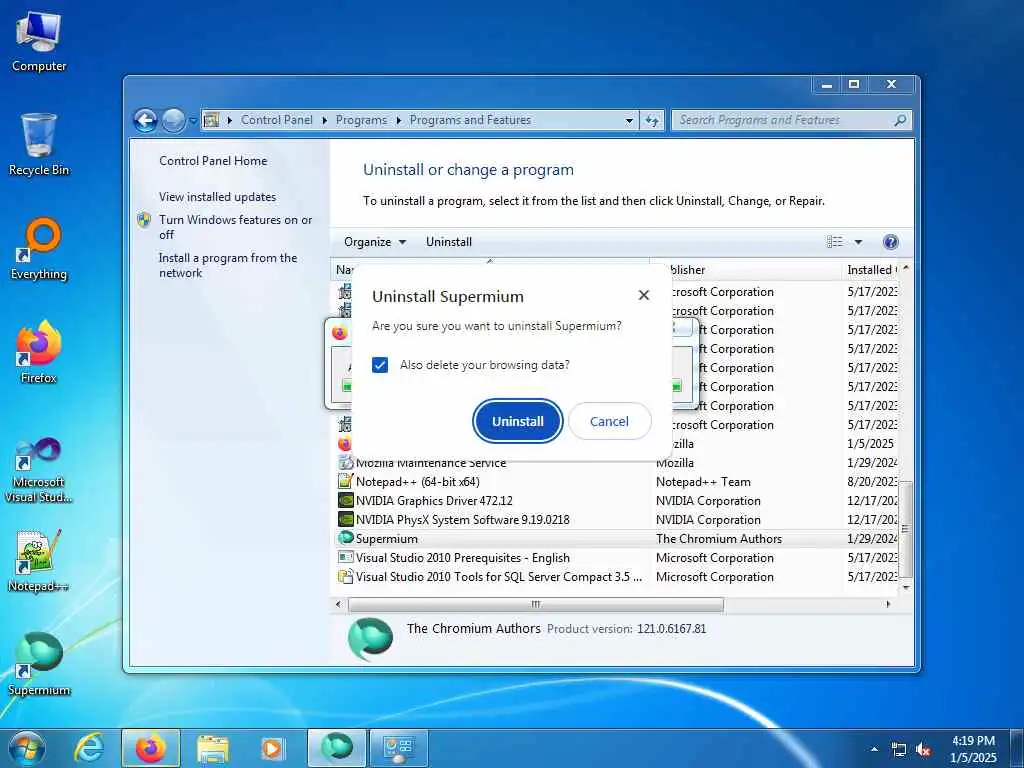Go back in Control Panel navigation
This screenshot has height=768, width=1024.
pyautogui.click(x=145, y=120)
